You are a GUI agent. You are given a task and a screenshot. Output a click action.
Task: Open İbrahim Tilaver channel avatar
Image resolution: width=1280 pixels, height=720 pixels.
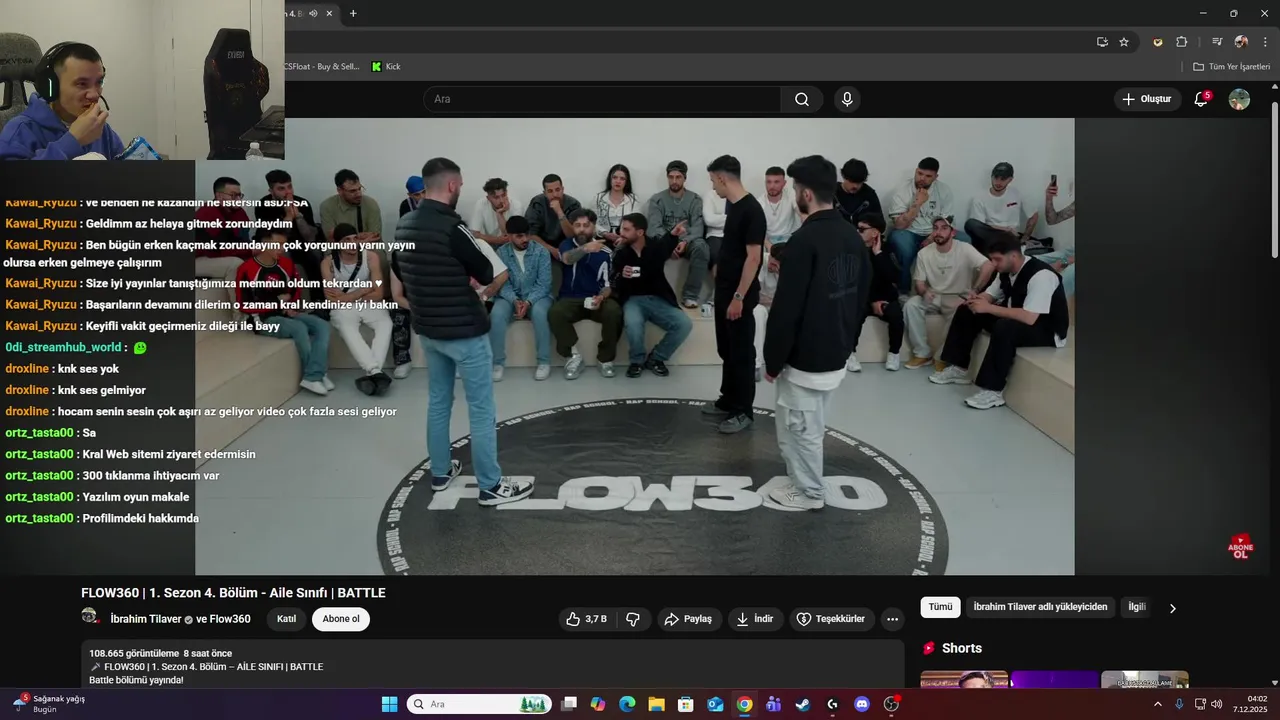90,617
